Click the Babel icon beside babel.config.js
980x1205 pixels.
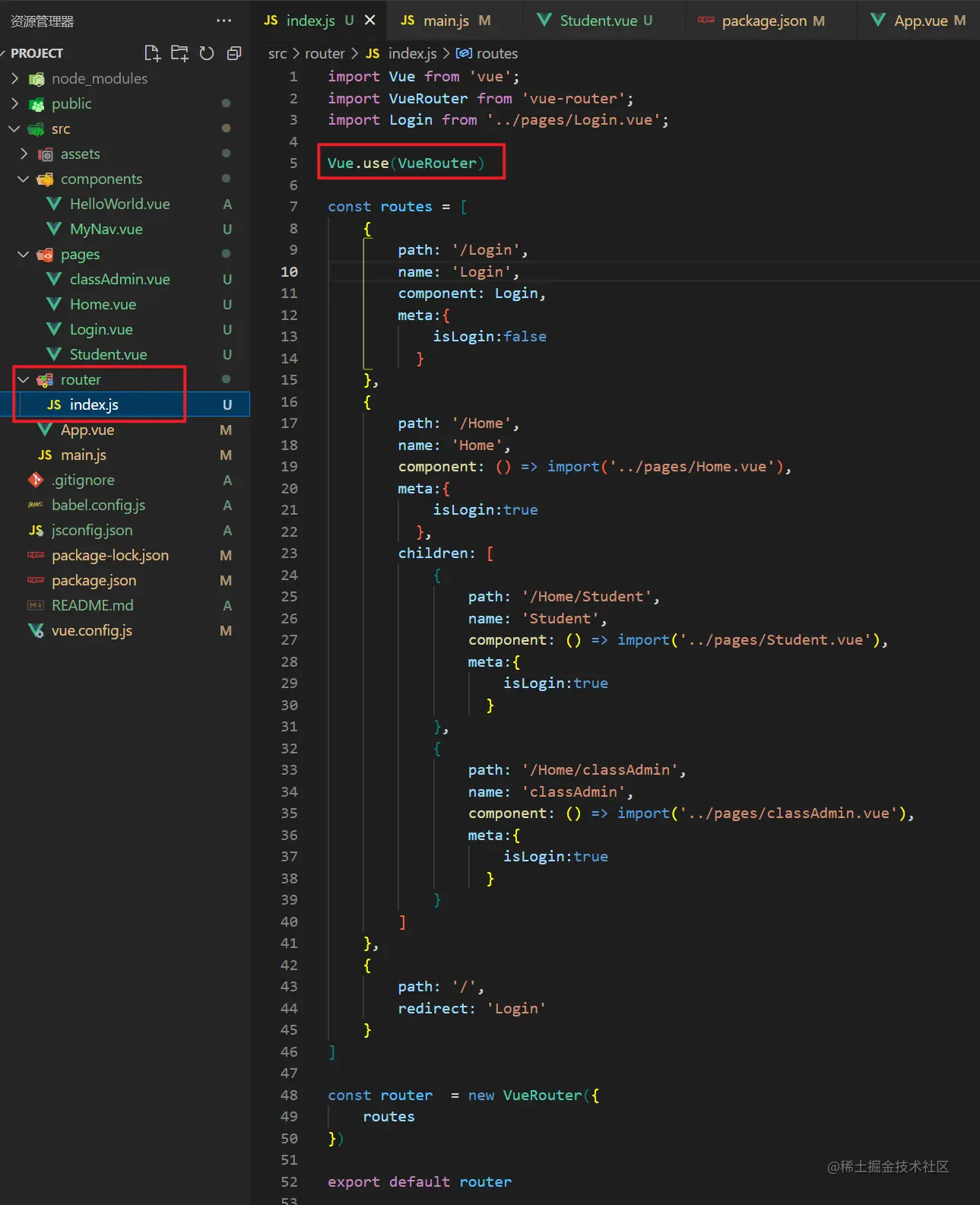point(36,505)
